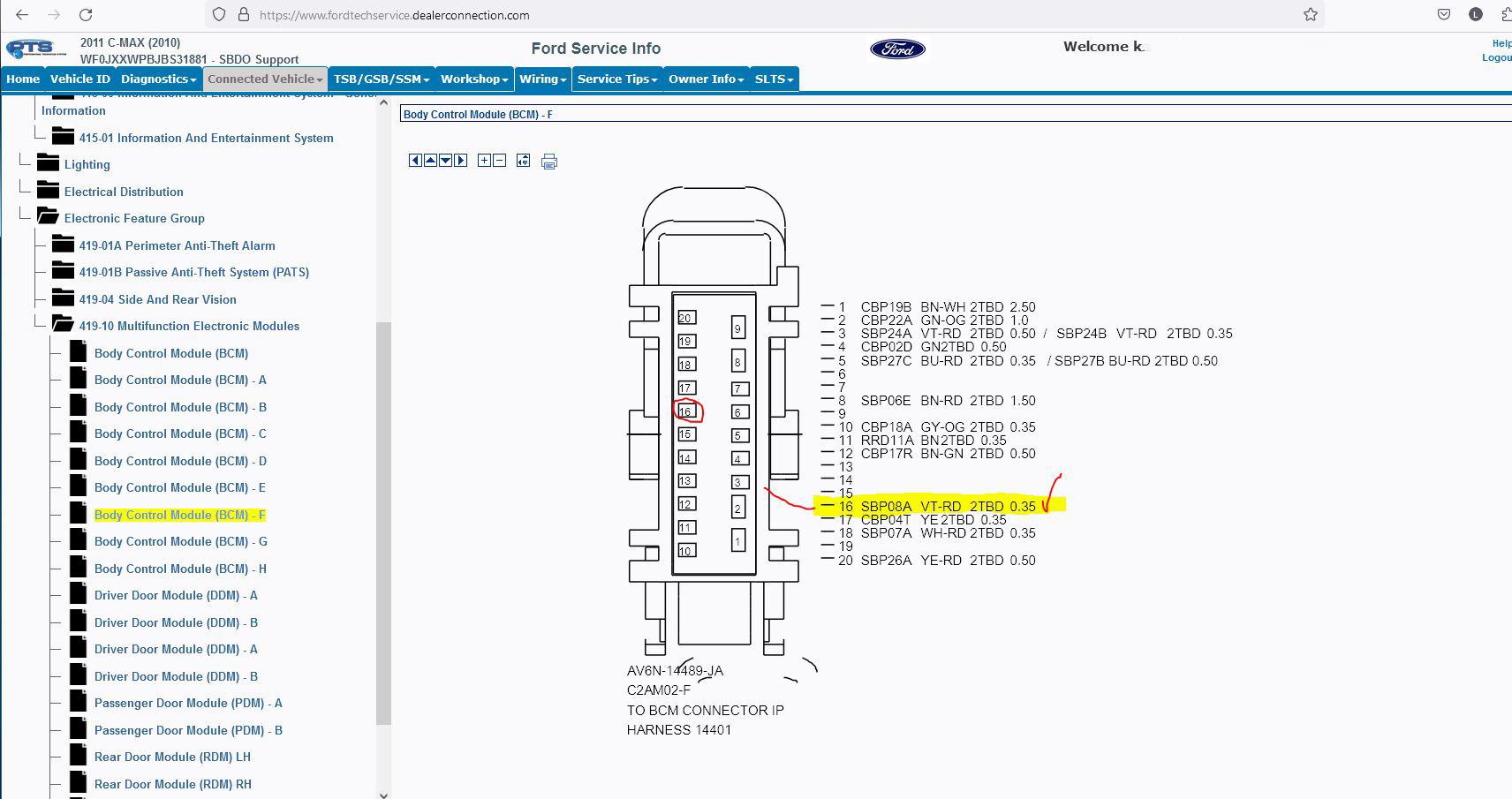1512x799 pixels.
Task: Click the site security padlock icon
Action: click(243, 15)
